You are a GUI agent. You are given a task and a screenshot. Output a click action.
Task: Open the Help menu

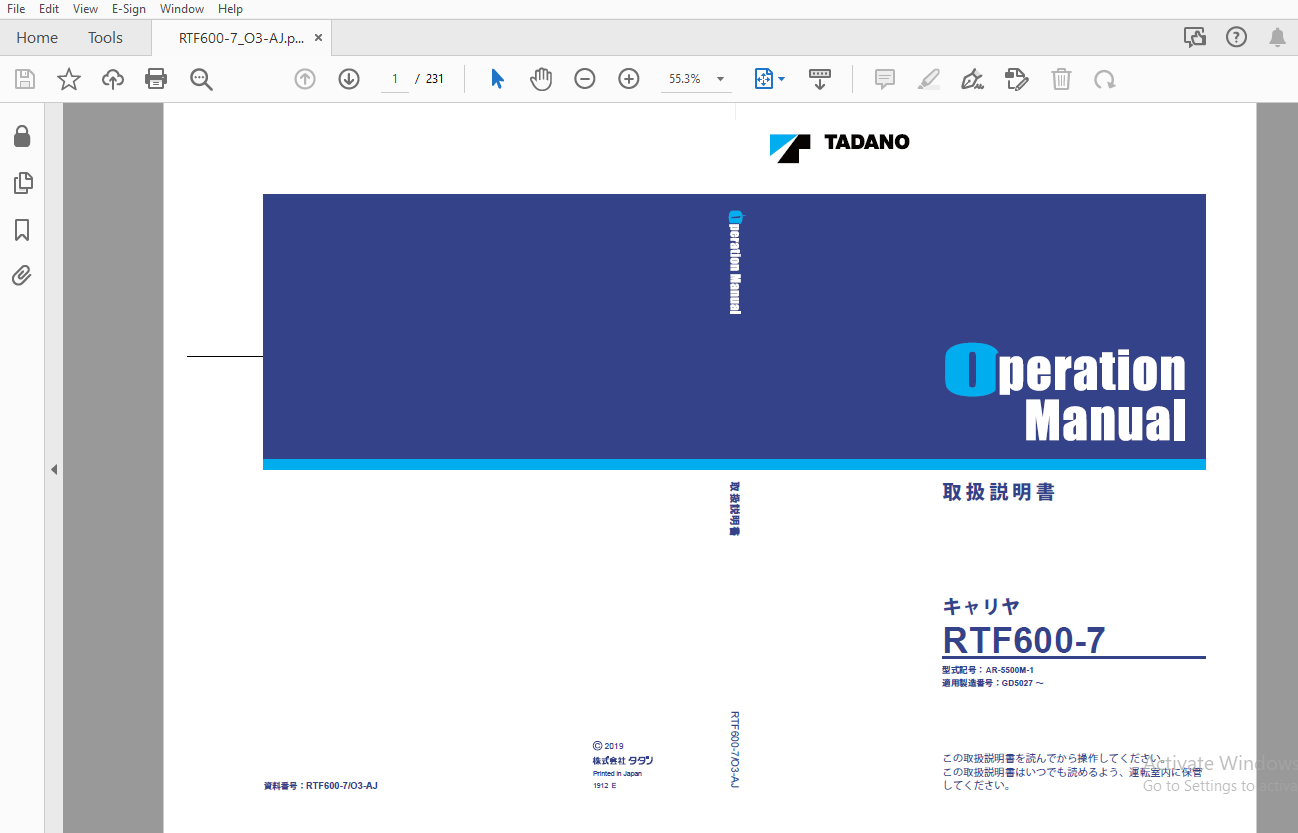click(x=230, y=9)
